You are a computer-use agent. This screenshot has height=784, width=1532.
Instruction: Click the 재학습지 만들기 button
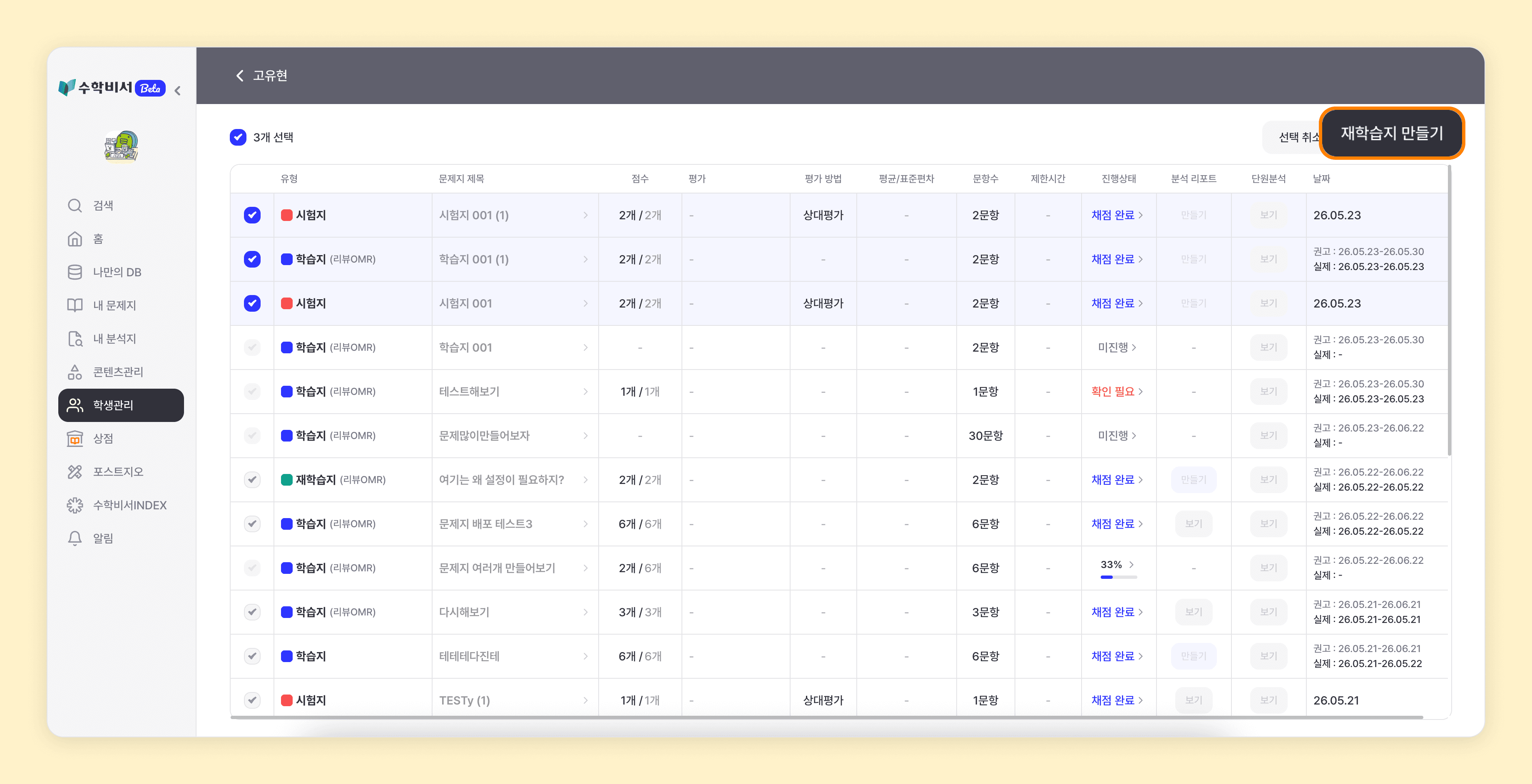coord(1392,133)
